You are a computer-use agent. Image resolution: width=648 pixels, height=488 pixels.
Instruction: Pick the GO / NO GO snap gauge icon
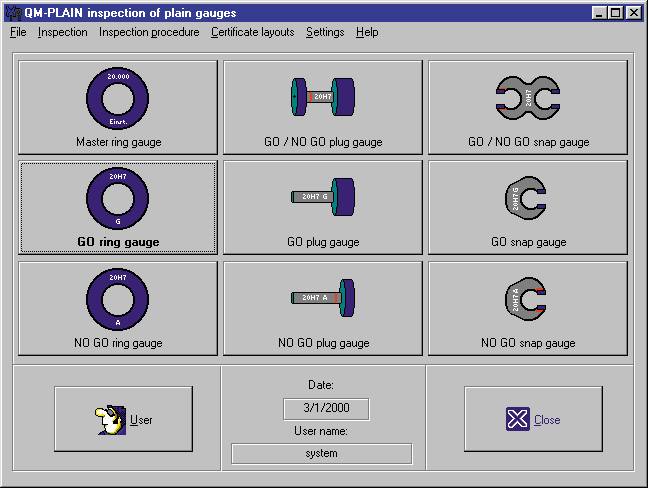[528, 98]
